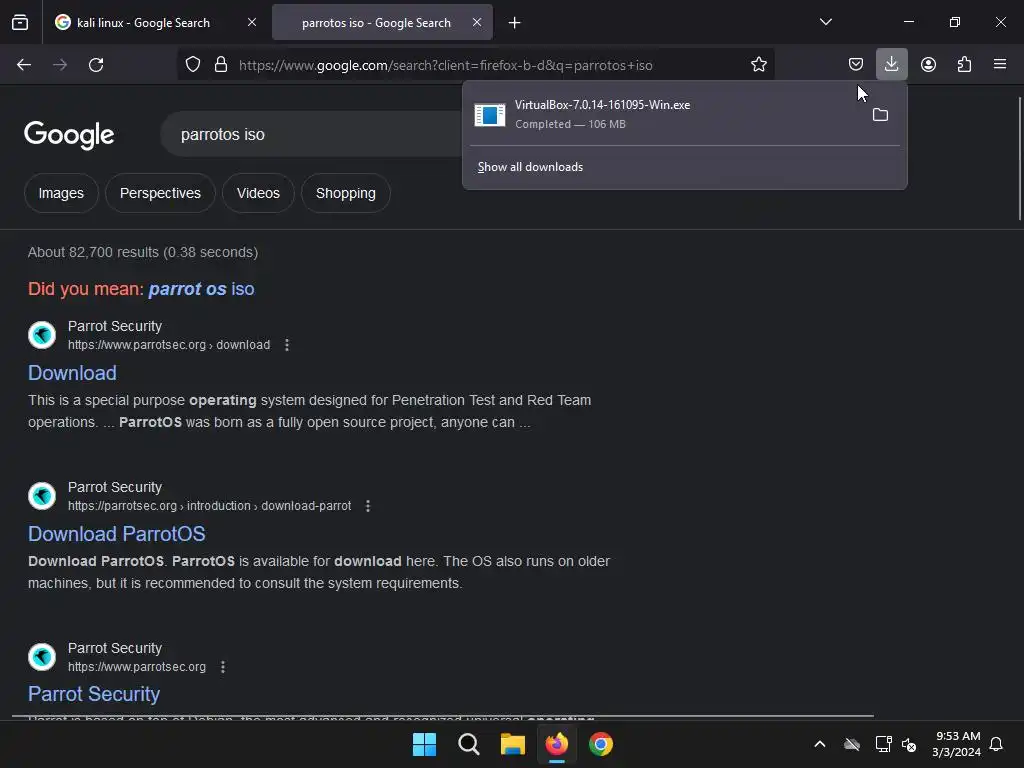Click the 'parrot os iso' suggestion link
This screenshot has height=768, width=1024.
202,289
